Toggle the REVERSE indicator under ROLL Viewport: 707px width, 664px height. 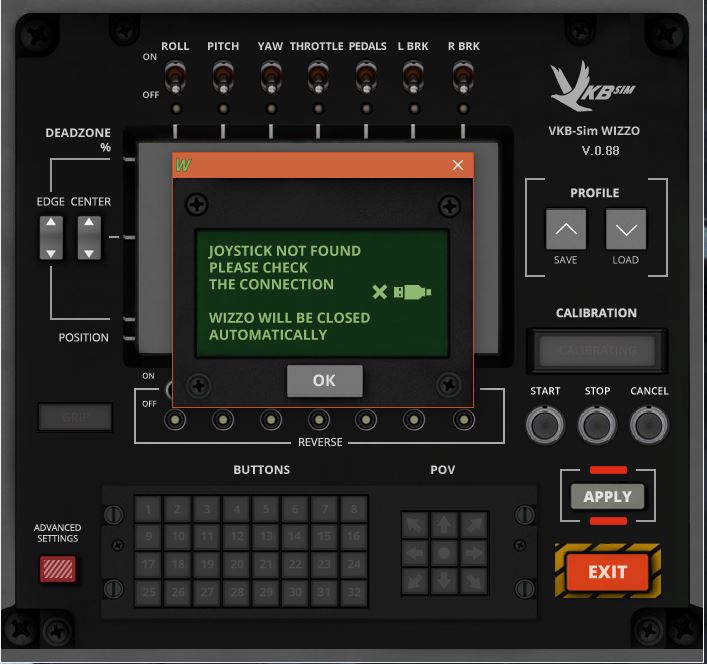pos(175,420)
